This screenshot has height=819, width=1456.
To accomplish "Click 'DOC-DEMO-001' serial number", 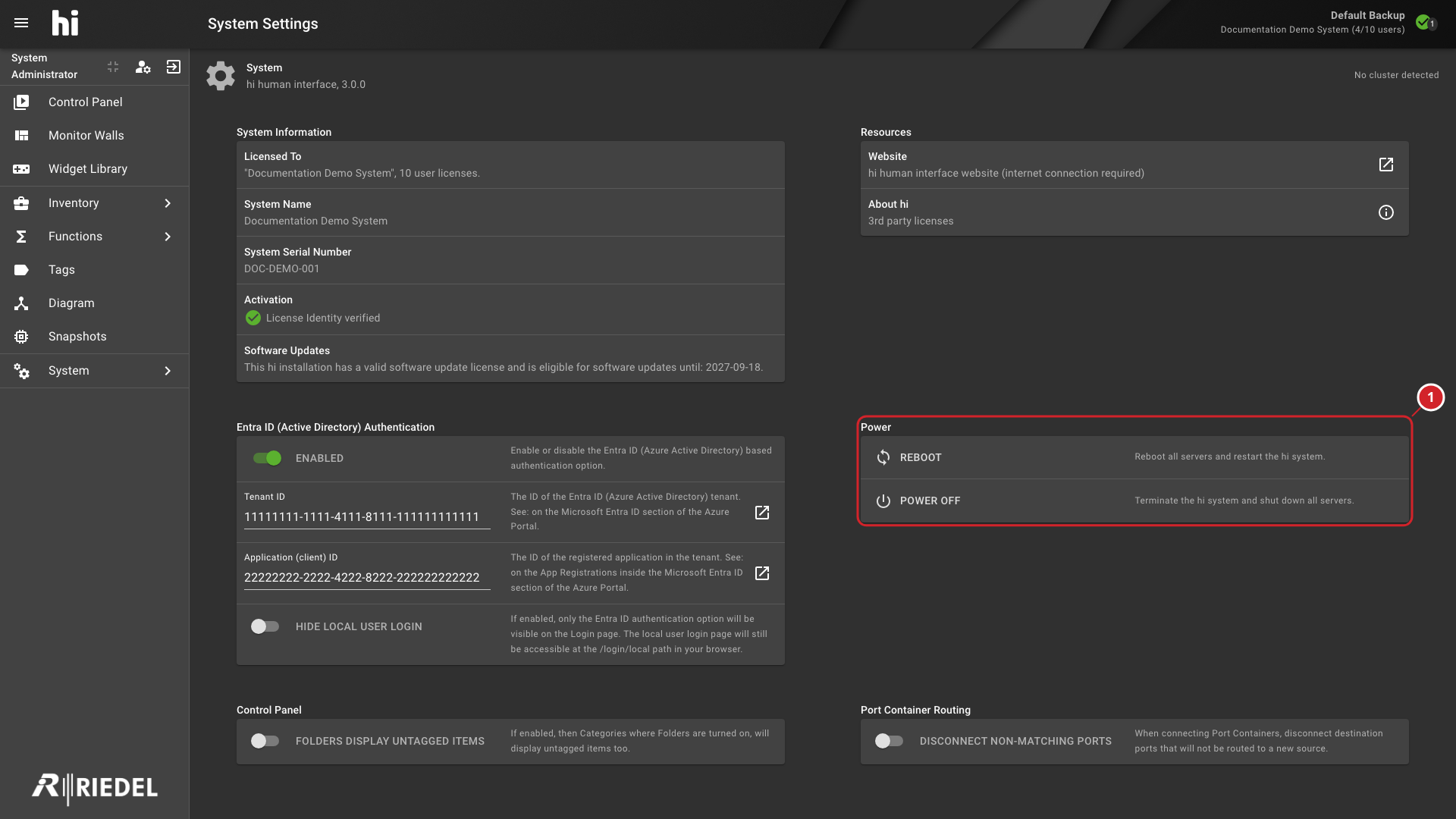I will point(281,268).
